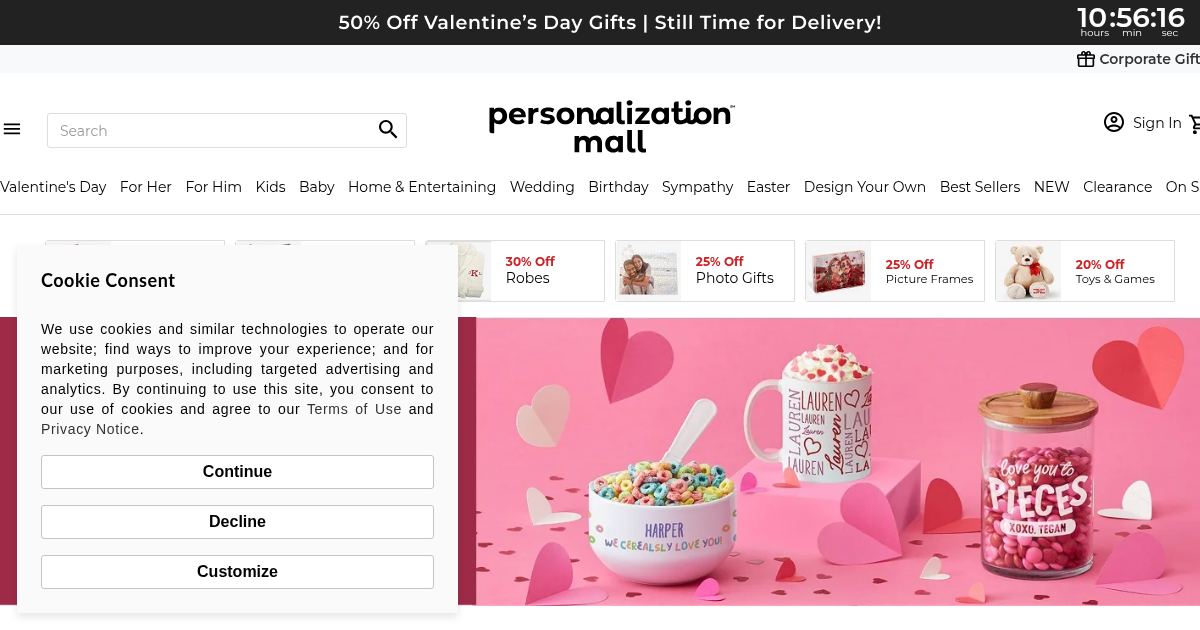This screenshot has height=630, width=1200.
Task: Open the Customize cookie settings option
Action: click(x=237, y=571)
